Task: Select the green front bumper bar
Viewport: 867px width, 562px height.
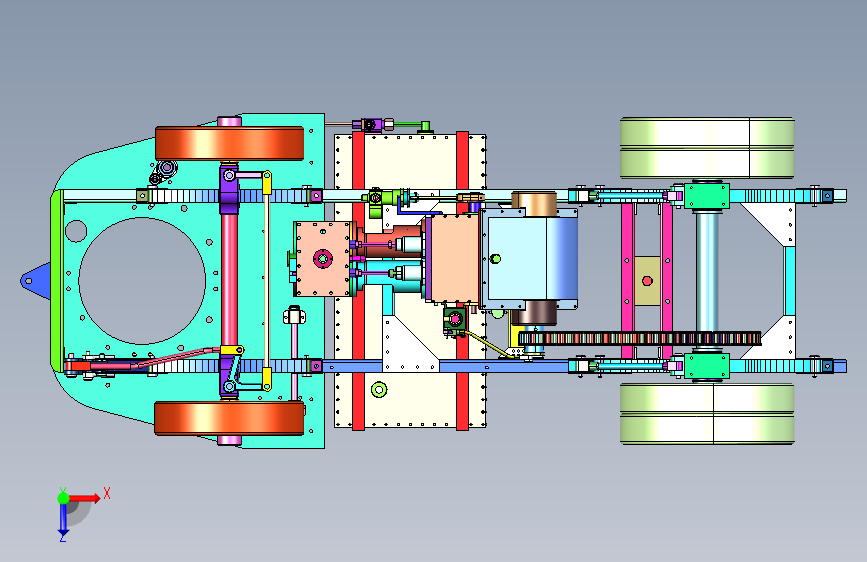Action: pos(56,281)
